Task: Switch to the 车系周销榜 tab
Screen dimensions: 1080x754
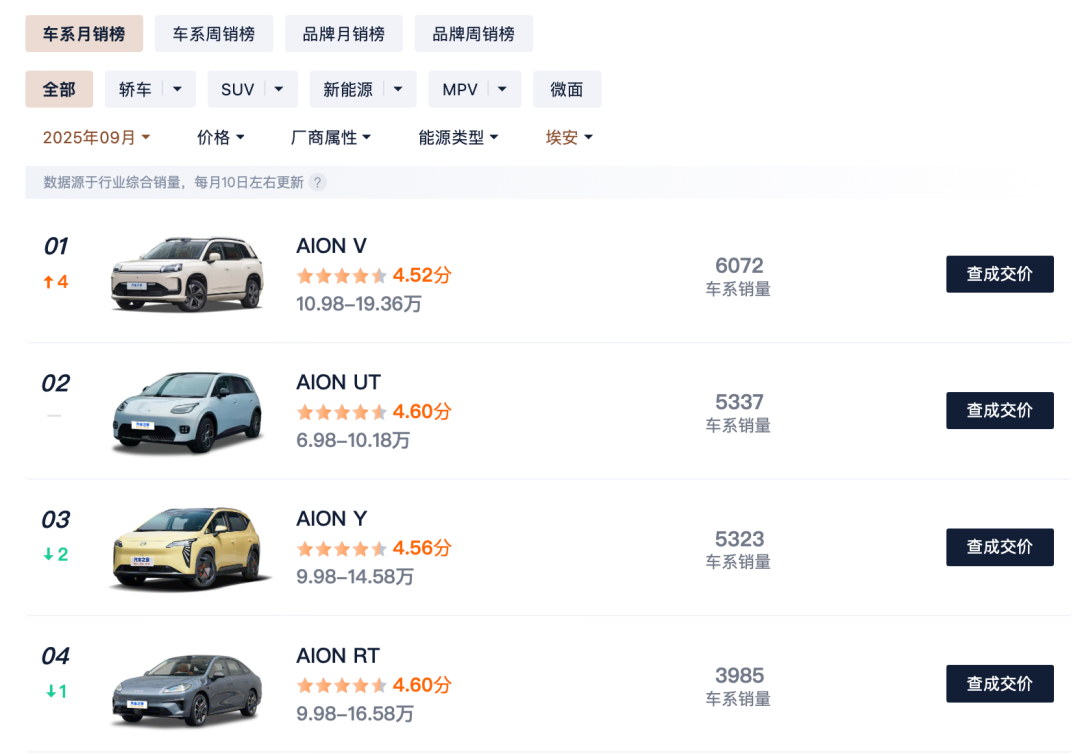Action: coord(214,34)
